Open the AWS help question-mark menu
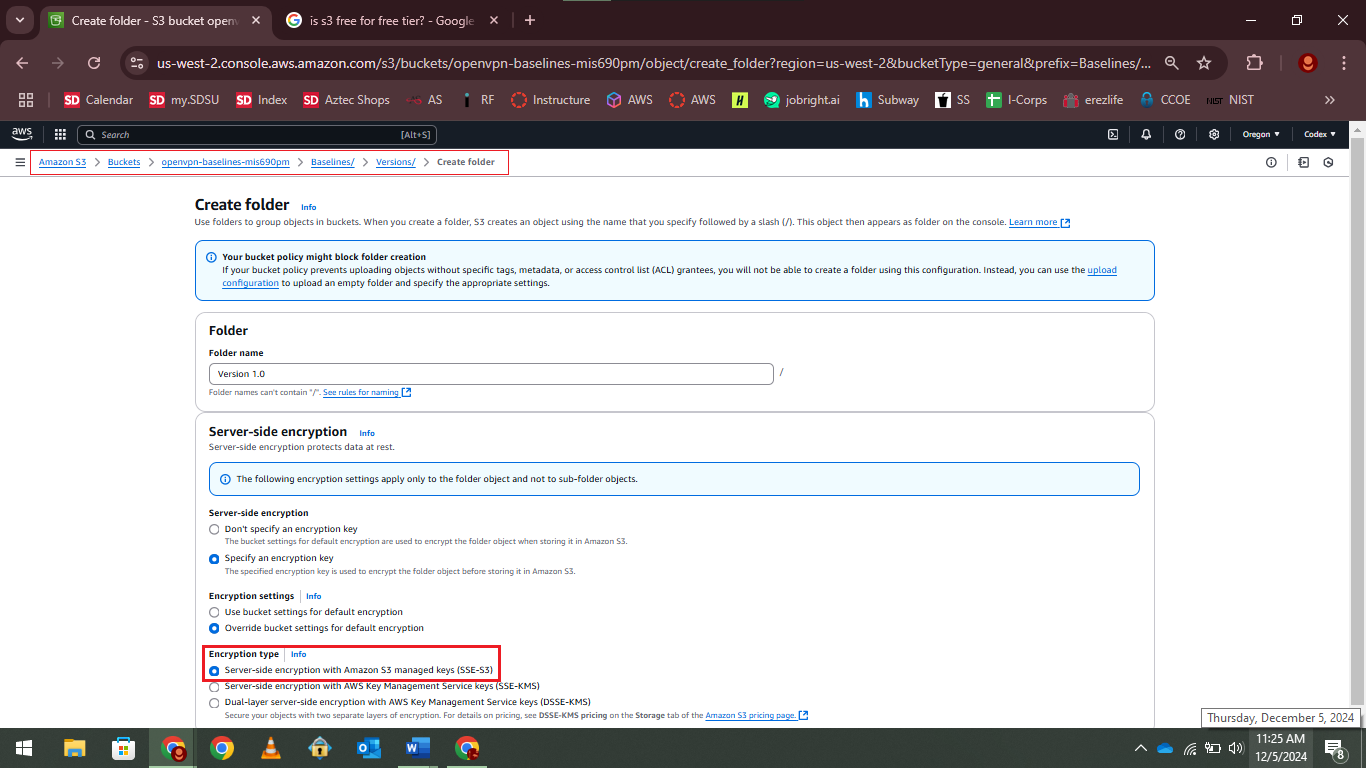The image size is (1366, 768). 1180,134
